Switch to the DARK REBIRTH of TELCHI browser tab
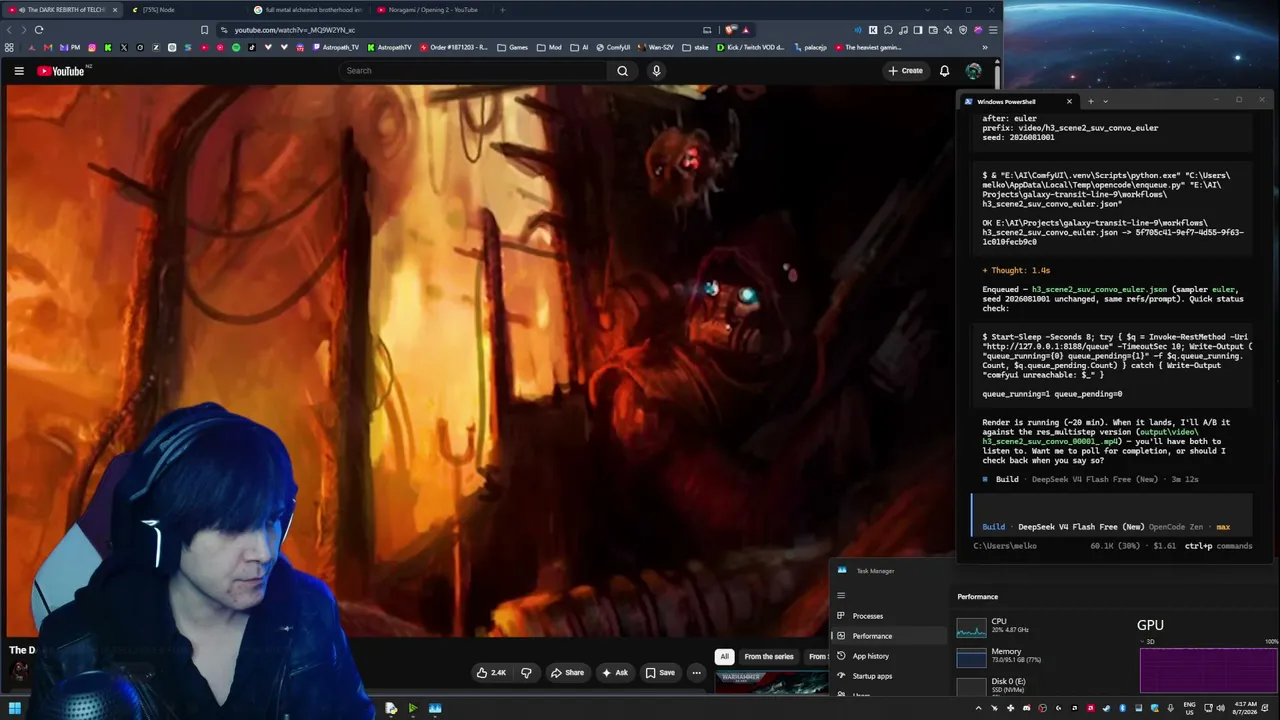This screenshot has height=720, width=1280. pos(62,10)
